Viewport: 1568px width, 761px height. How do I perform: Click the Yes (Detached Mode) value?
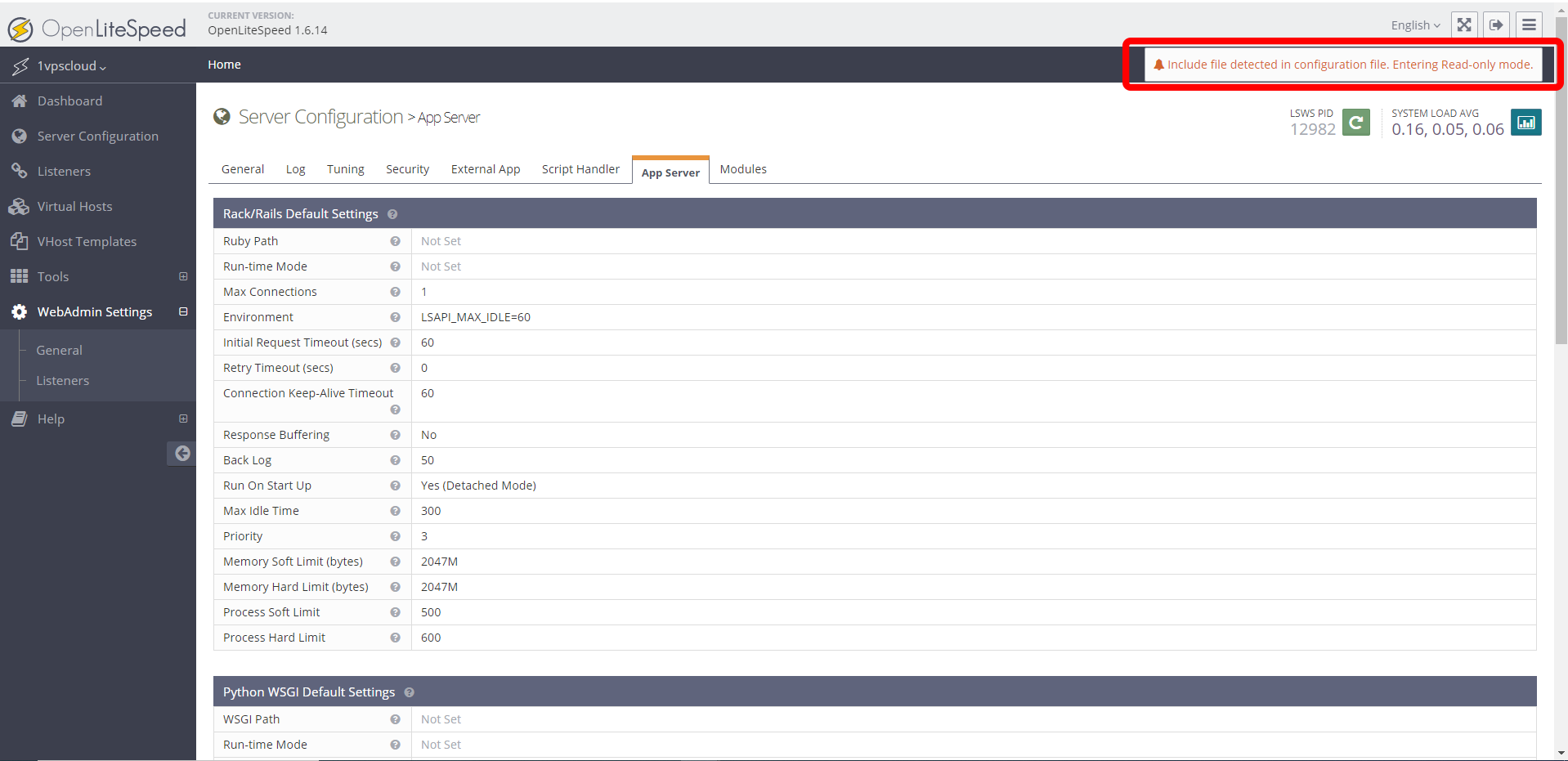click(x=478, y=486)
